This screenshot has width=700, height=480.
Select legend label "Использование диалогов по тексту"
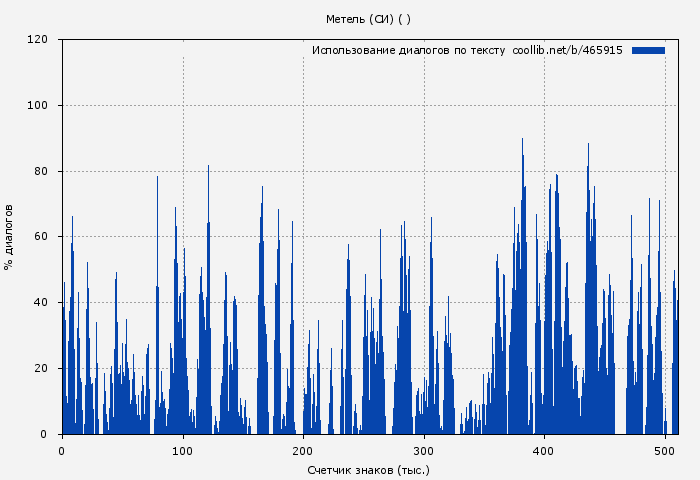409,50
